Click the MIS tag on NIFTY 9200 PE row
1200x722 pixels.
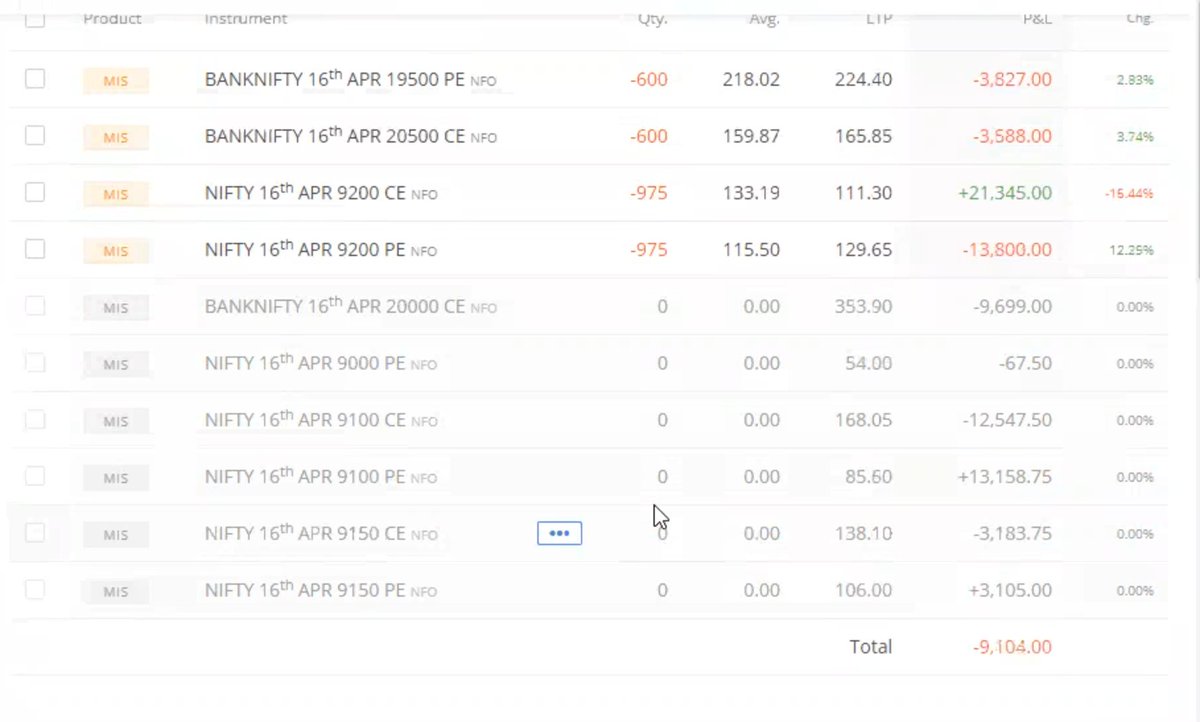(x=116, y=251)
